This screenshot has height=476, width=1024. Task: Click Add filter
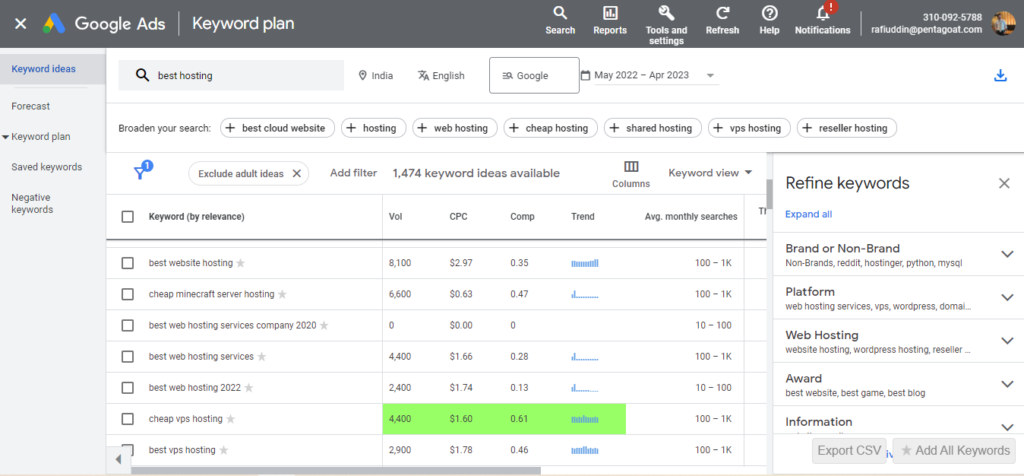[x=353, y=173]
